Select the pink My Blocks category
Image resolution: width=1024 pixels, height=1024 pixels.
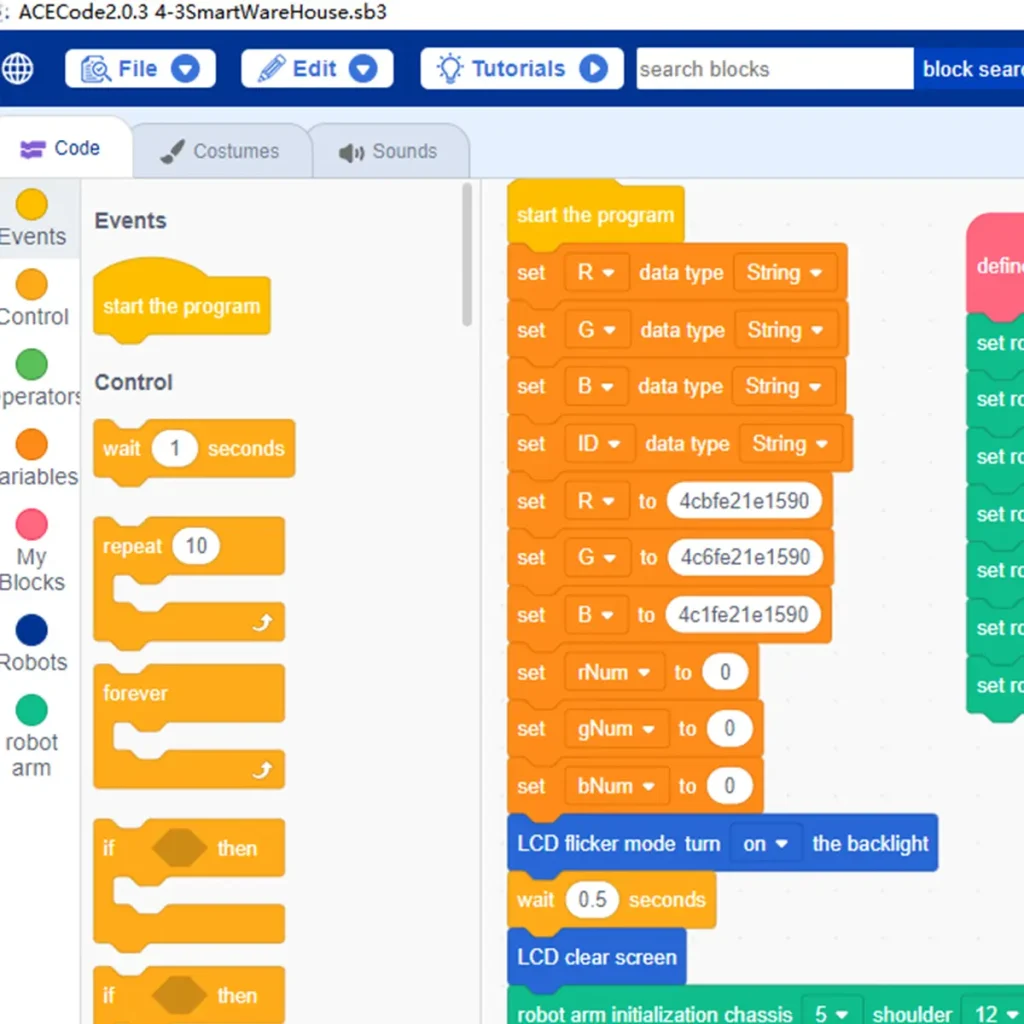(31, 524)
